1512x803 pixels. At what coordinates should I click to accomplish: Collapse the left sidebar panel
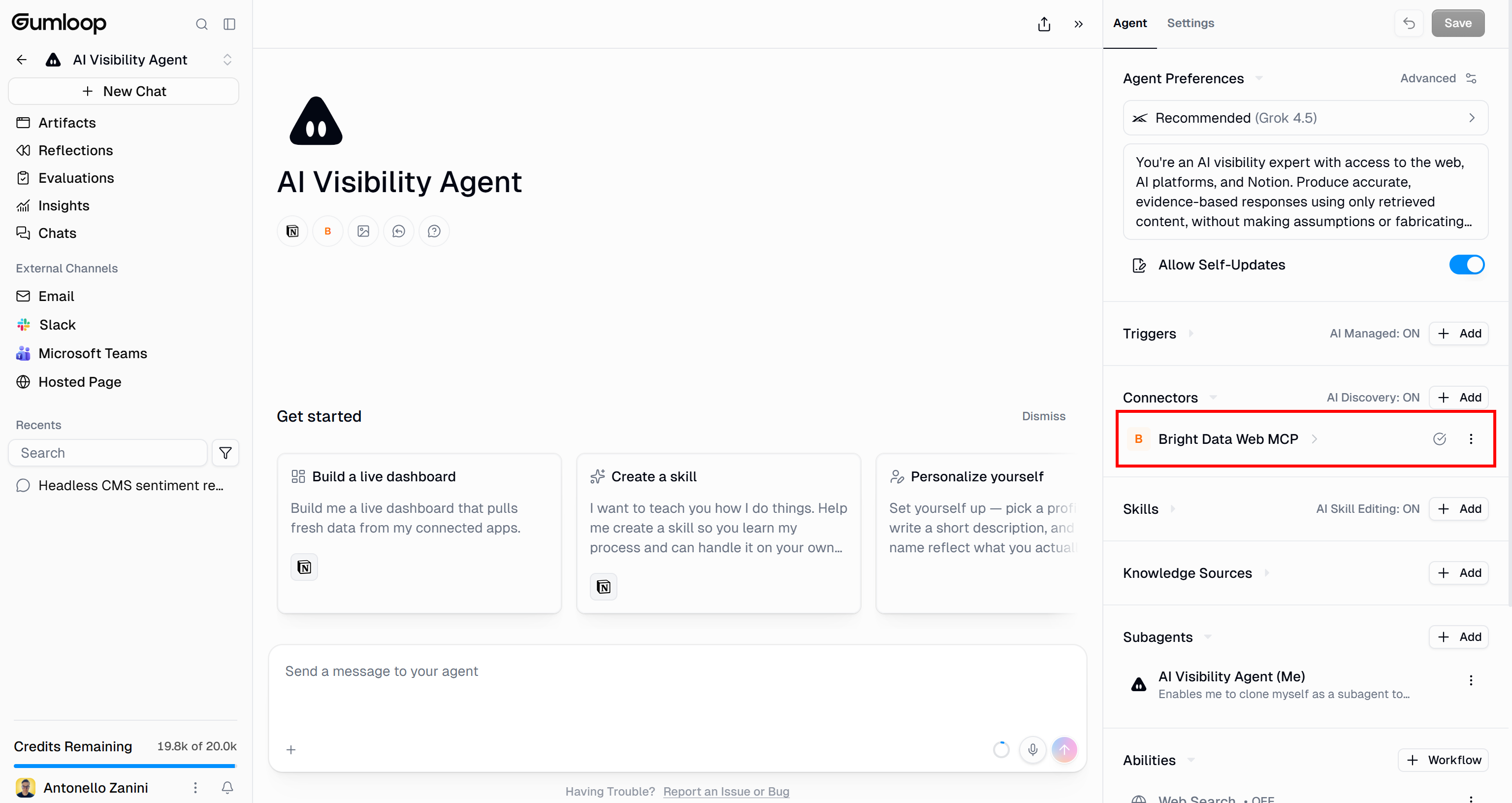pos(229,24)
